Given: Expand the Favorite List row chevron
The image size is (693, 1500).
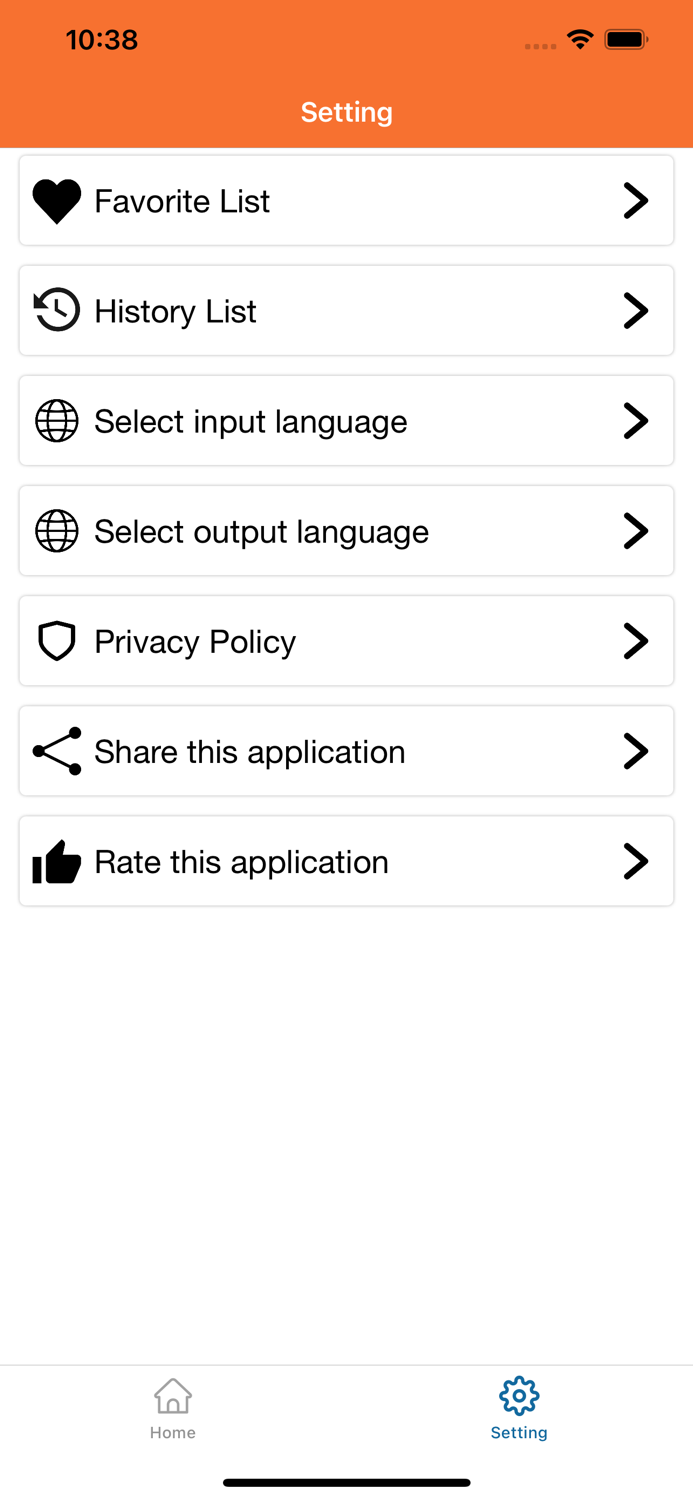Looking at the screenshot, I should coord(636,200).
